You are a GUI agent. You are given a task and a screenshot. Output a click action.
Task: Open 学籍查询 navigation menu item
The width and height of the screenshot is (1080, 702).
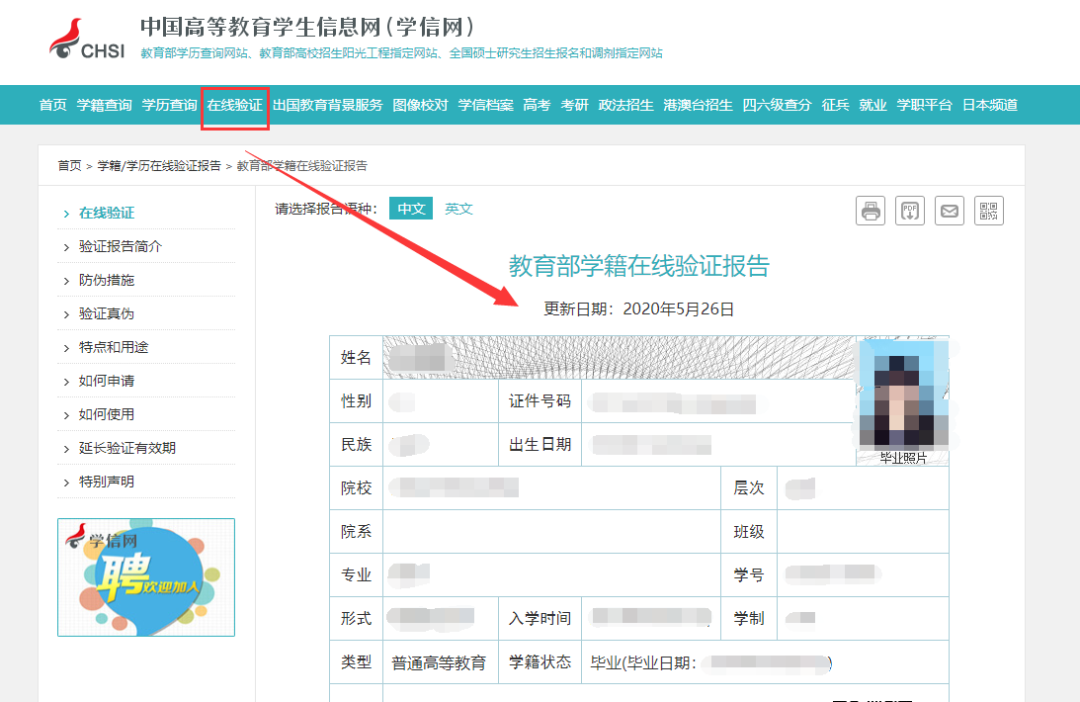click(104, 105)
